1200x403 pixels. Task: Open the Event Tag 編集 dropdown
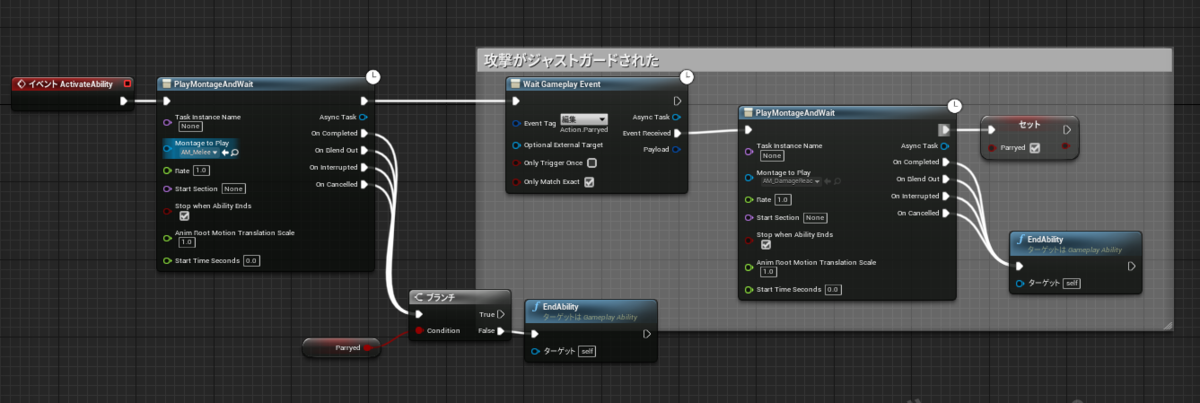click(583, 119)
